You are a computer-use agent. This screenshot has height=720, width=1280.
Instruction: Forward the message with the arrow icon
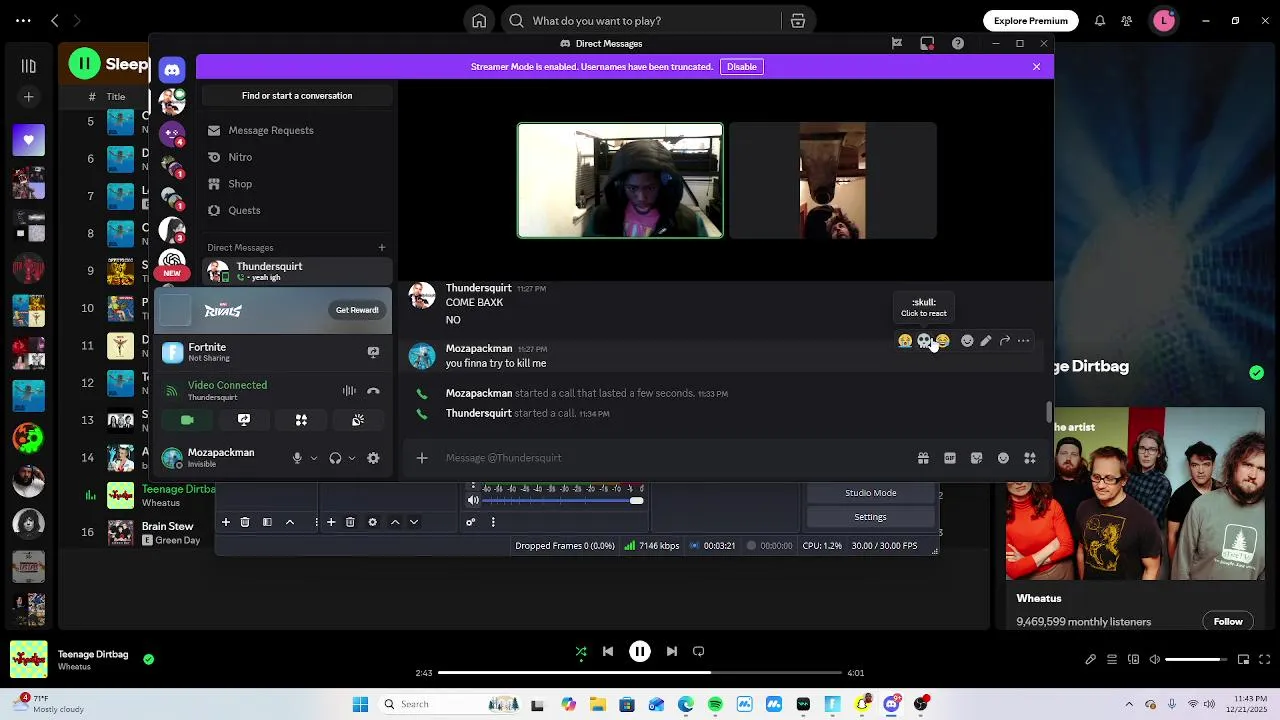click(1005, 341)
